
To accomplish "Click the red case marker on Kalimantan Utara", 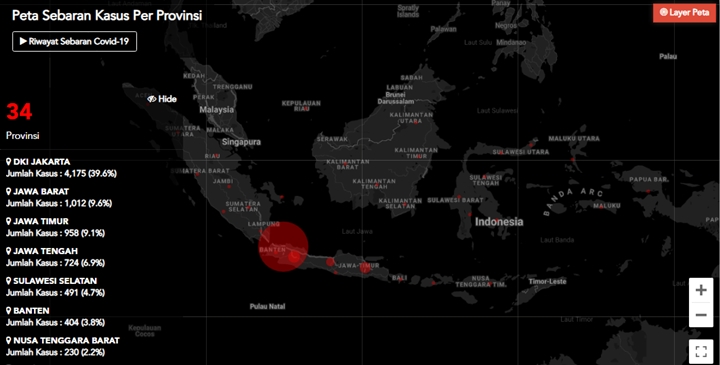I will coord(416,122).
